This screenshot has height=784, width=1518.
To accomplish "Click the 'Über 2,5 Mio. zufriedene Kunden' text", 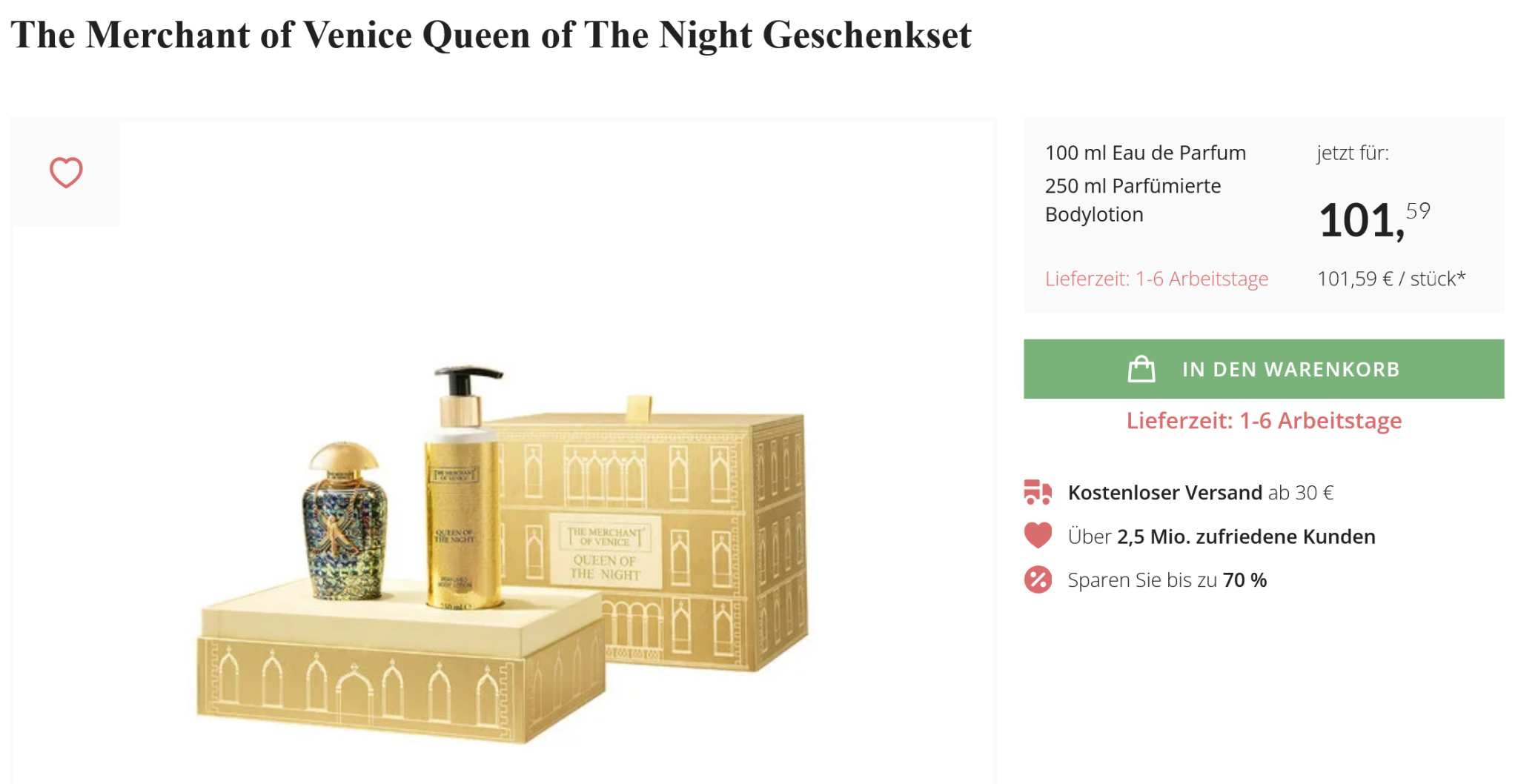I will pos(1221,536).
